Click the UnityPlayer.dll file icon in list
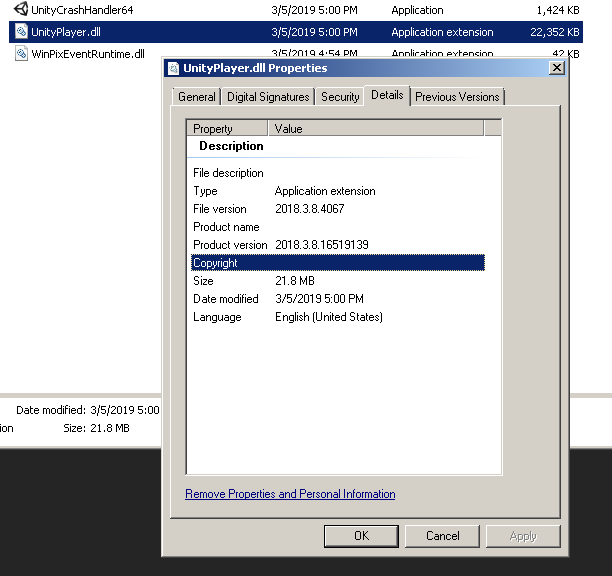Viewport: 612px width, 576px height. pos(21,32)
